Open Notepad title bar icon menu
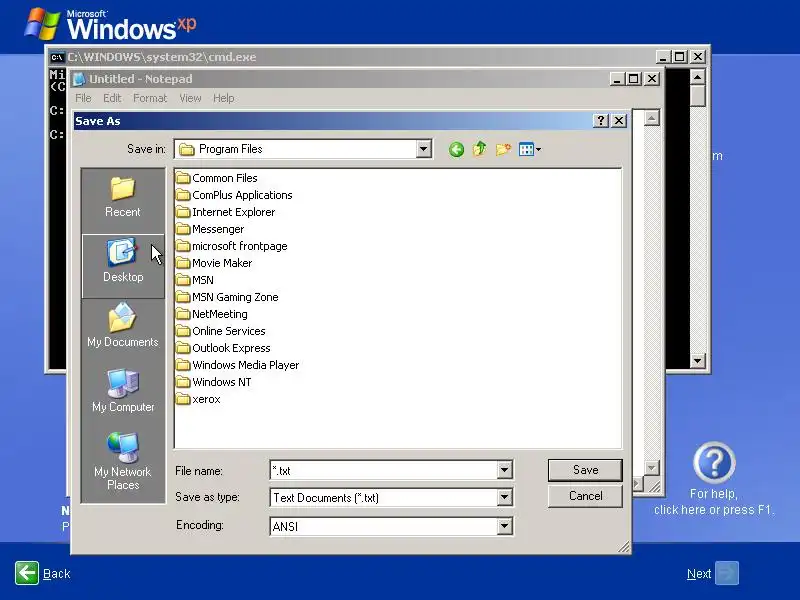This screenshot has width=800, height=600. pos(79,79)
